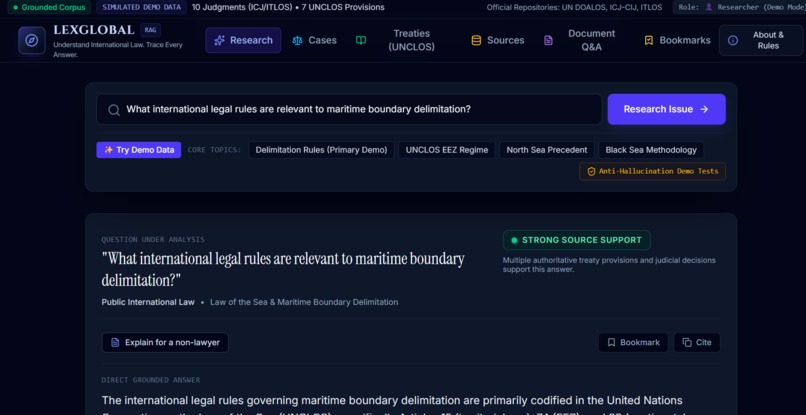Click the Role: Researcher (Demo Mode) indicator
806x415 pixels.
tap(741, 7)
